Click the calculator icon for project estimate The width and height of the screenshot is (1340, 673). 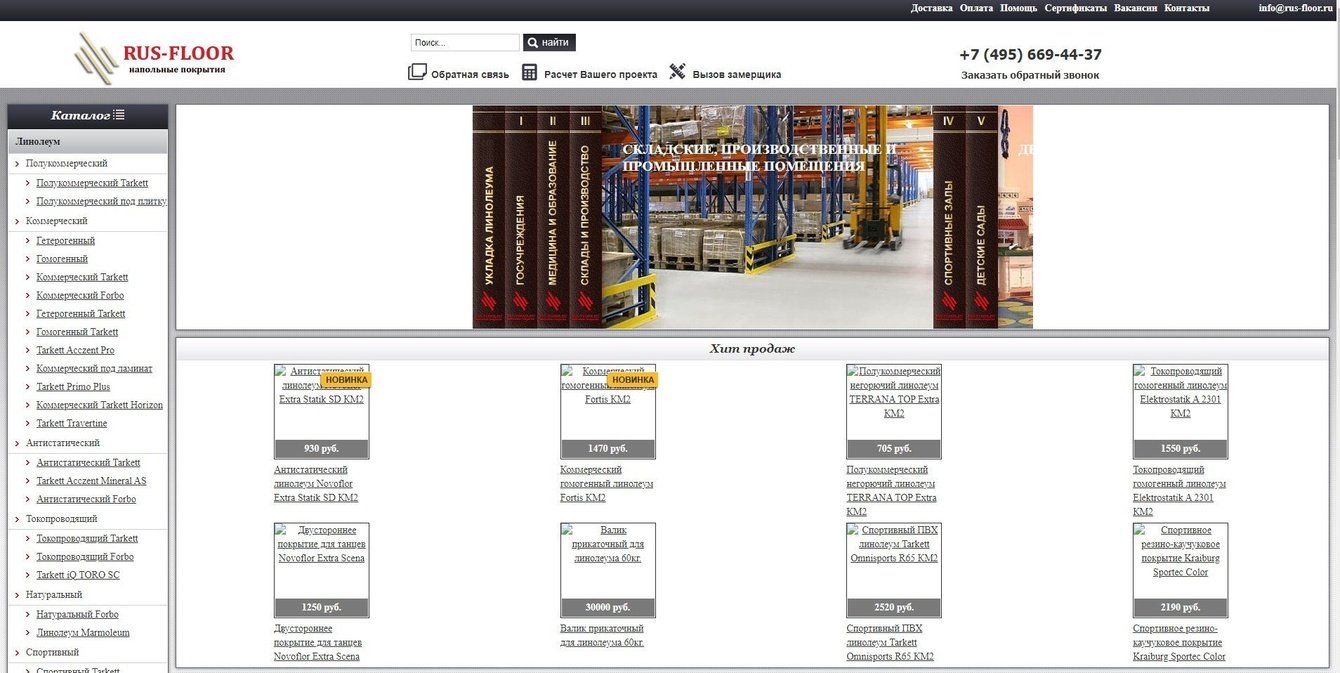click(529, 72)
